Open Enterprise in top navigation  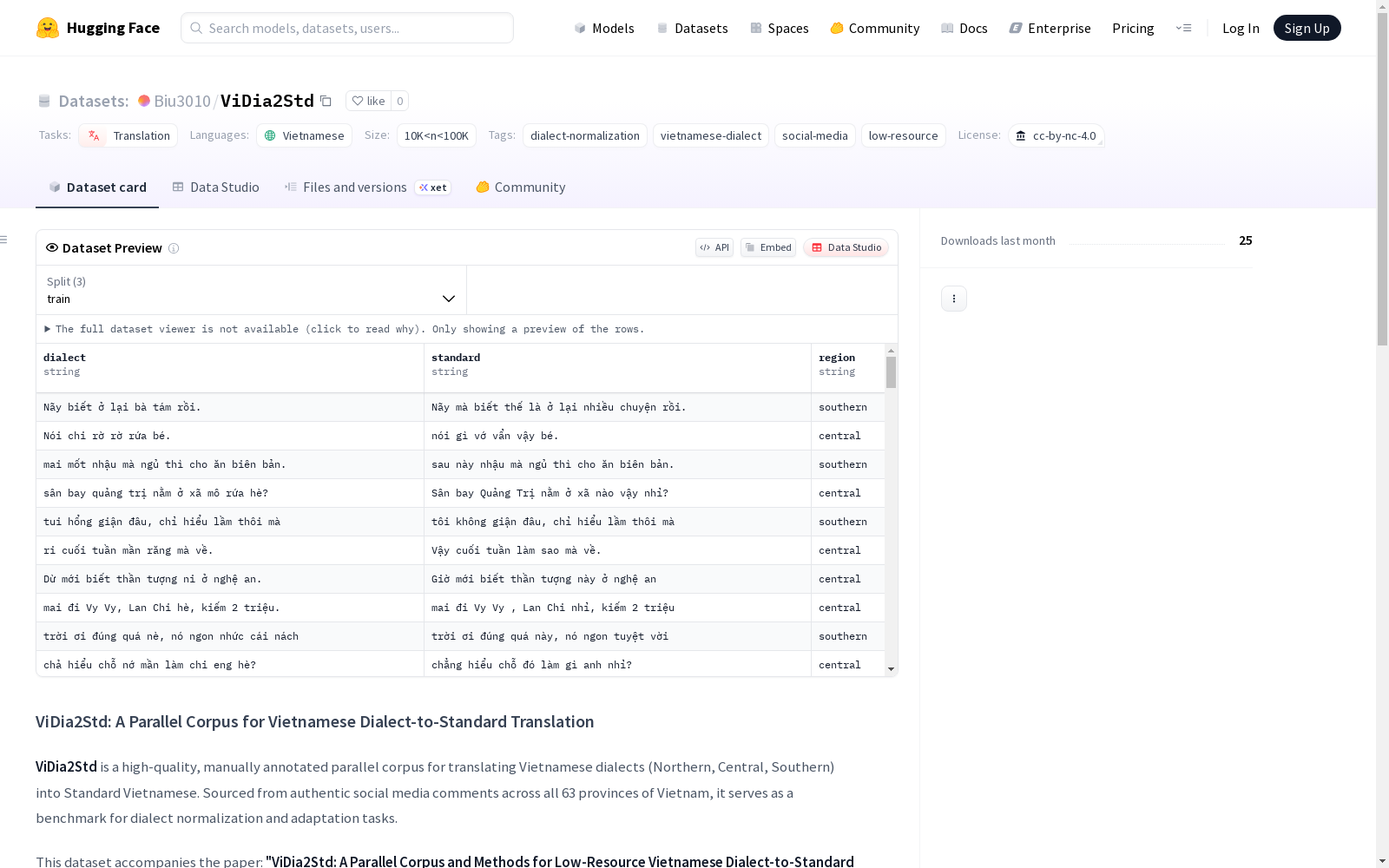point(1050,28)
